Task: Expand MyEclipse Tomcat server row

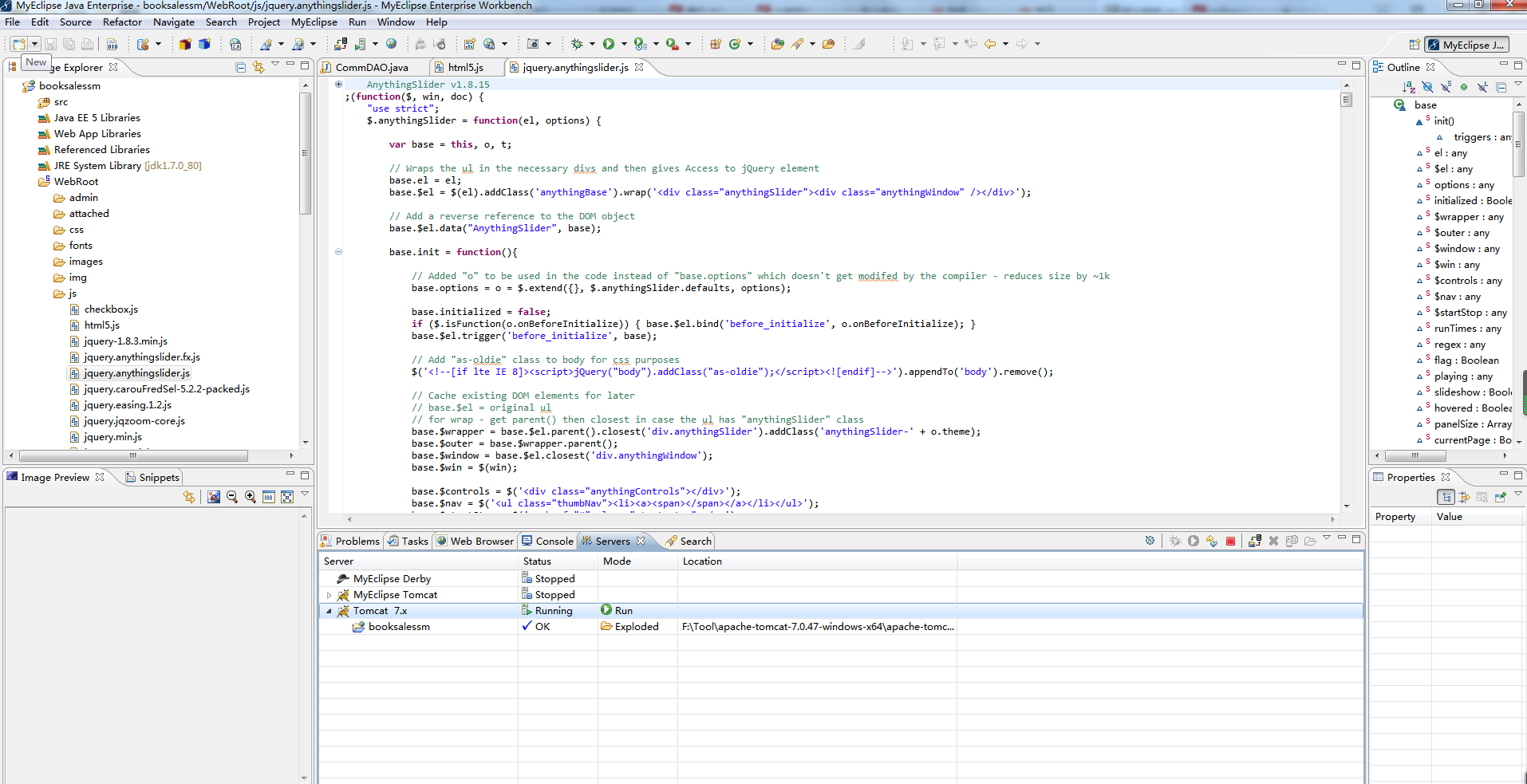Action: [329, 595]
